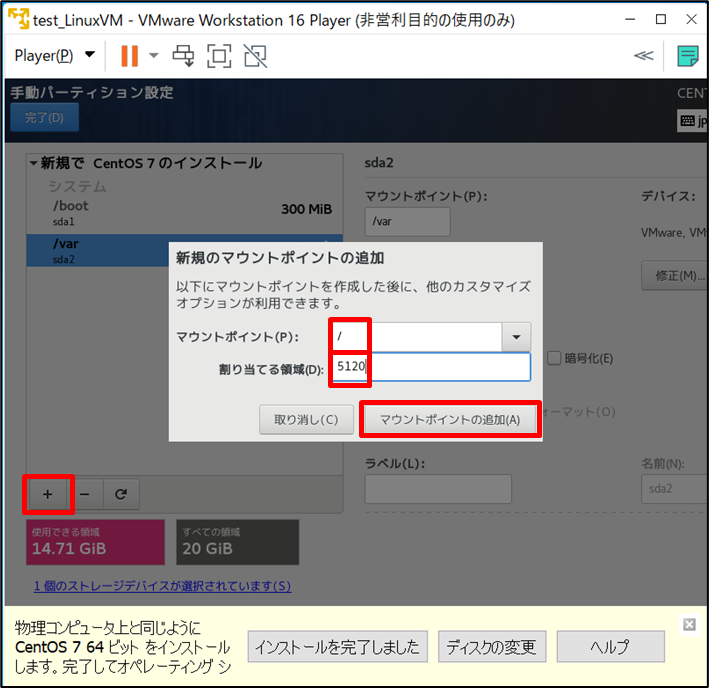
Task: Maximize the VMware Player window
Action: point(661,19)
